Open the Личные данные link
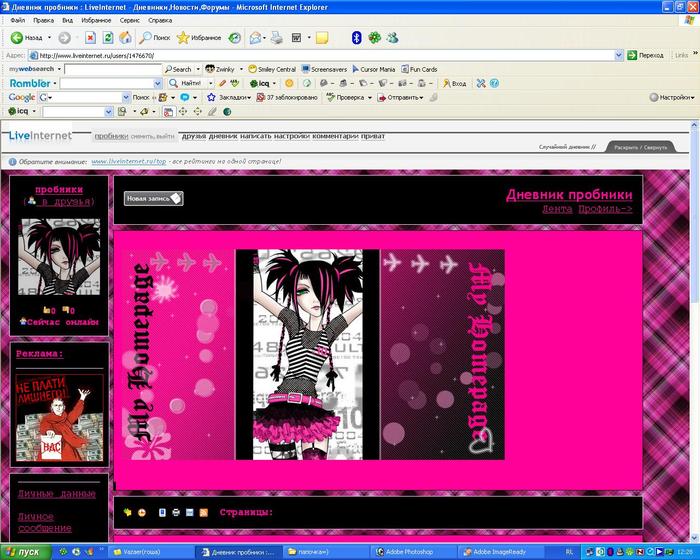The height and width of the screenshot is (560, 700). (x=57, y=494)
